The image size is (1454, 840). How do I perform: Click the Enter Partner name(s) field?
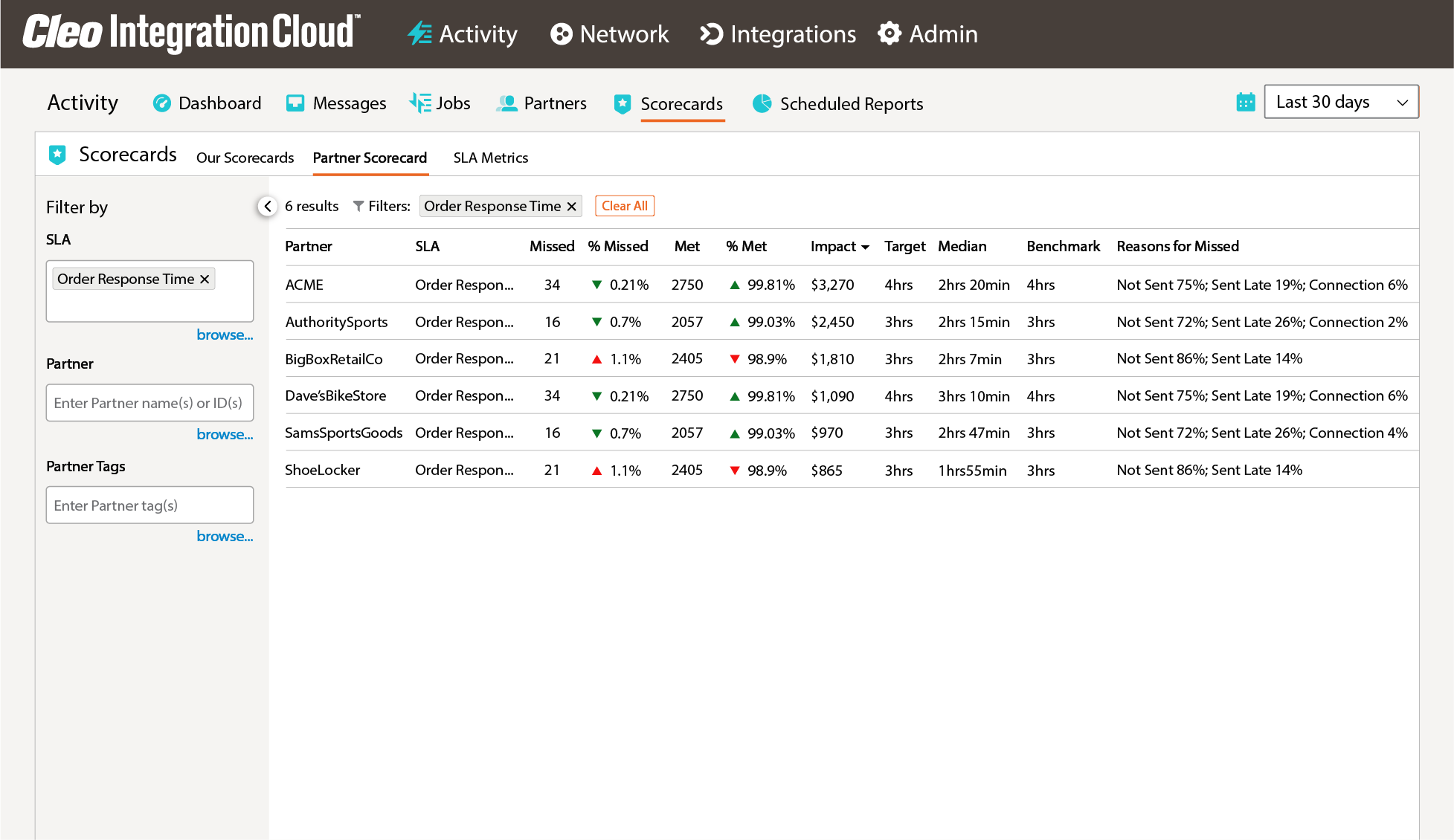(149, 403)
